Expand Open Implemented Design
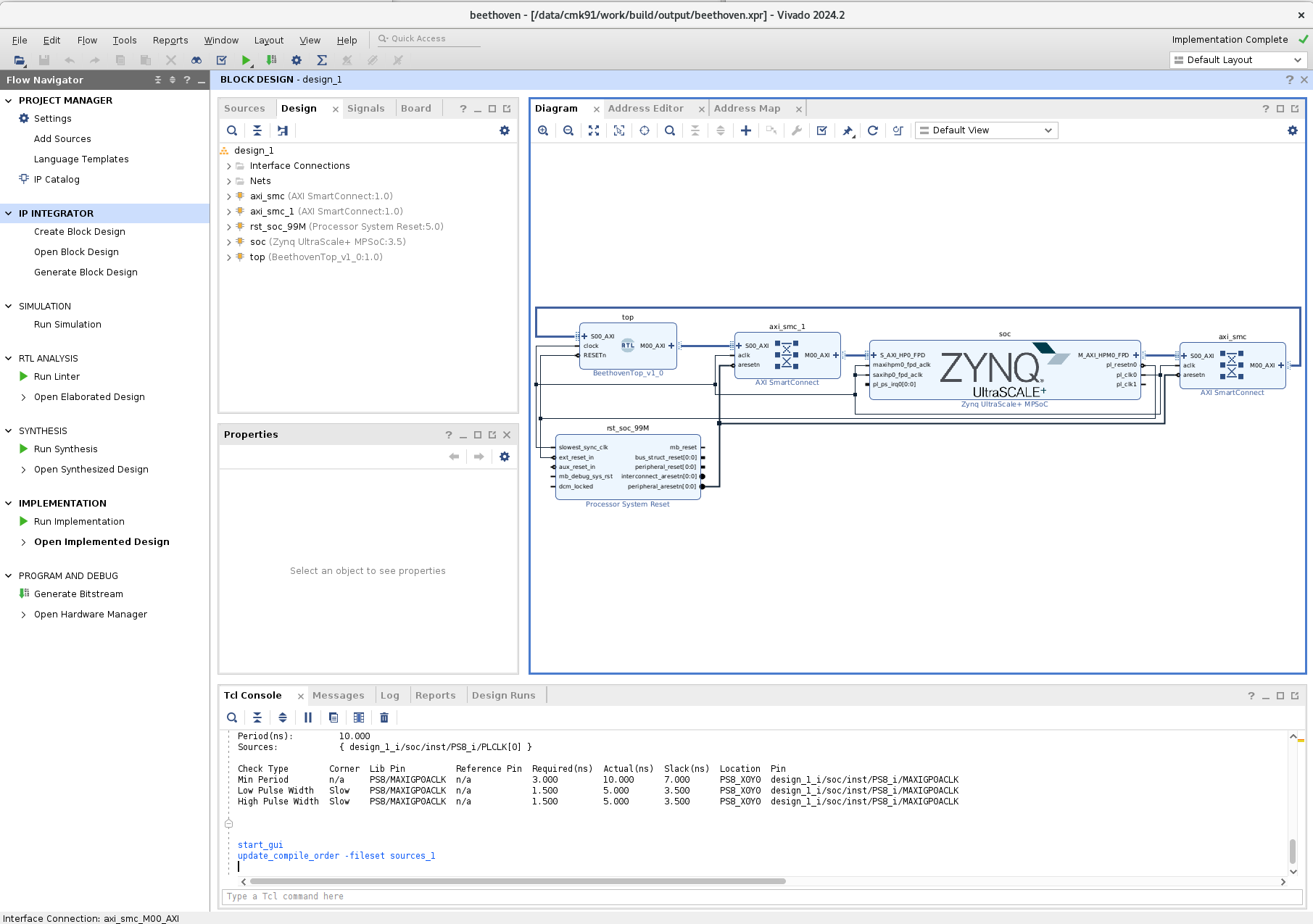 tap(23, 542)
